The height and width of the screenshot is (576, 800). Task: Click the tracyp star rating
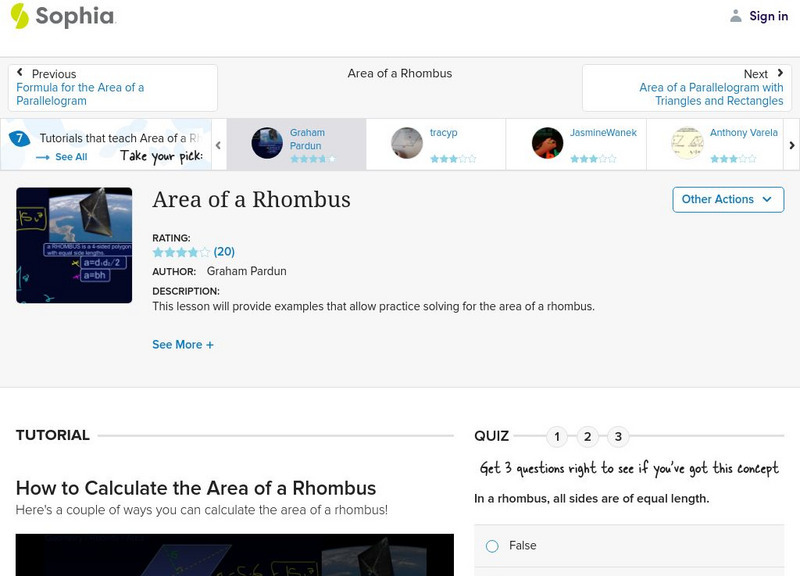(453, 159)
